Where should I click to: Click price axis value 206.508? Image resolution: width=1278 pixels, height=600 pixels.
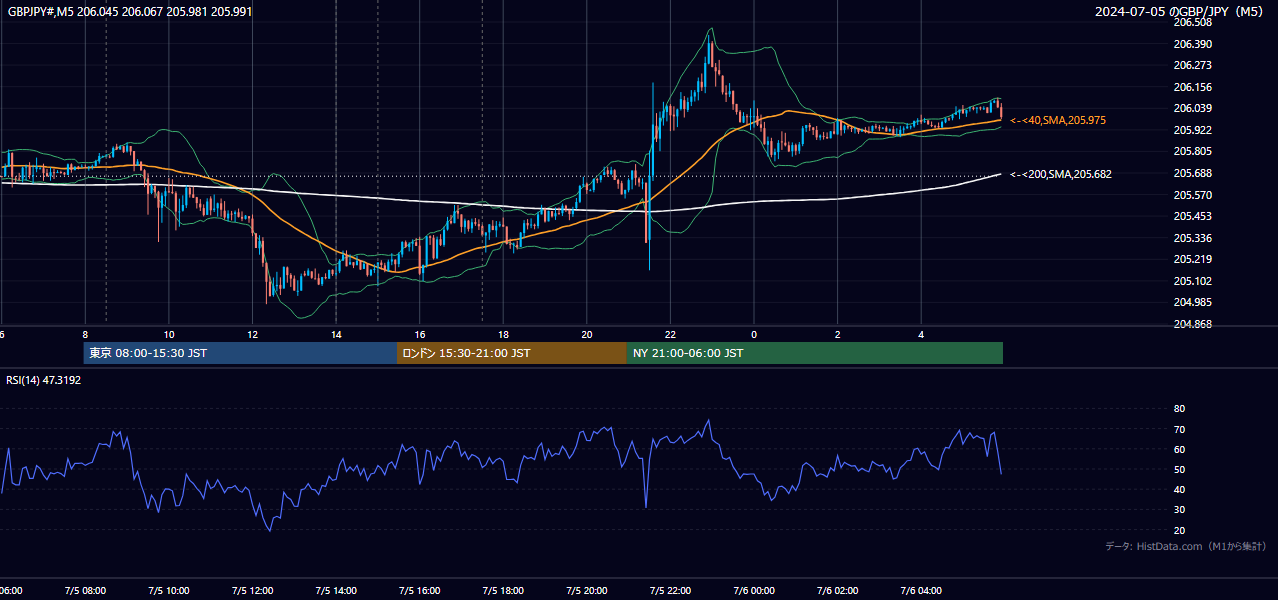(x=1192, y=22)
